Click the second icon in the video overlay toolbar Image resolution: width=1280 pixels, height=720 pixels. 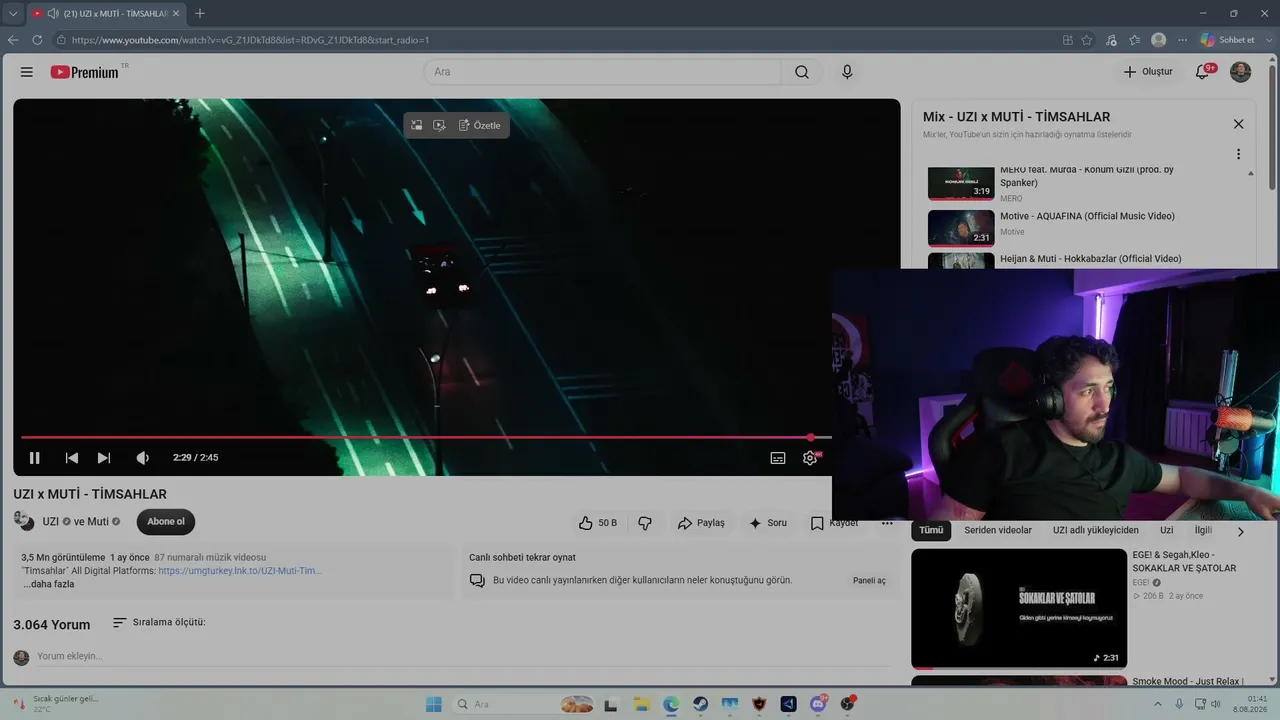click(x=439, y=125)
